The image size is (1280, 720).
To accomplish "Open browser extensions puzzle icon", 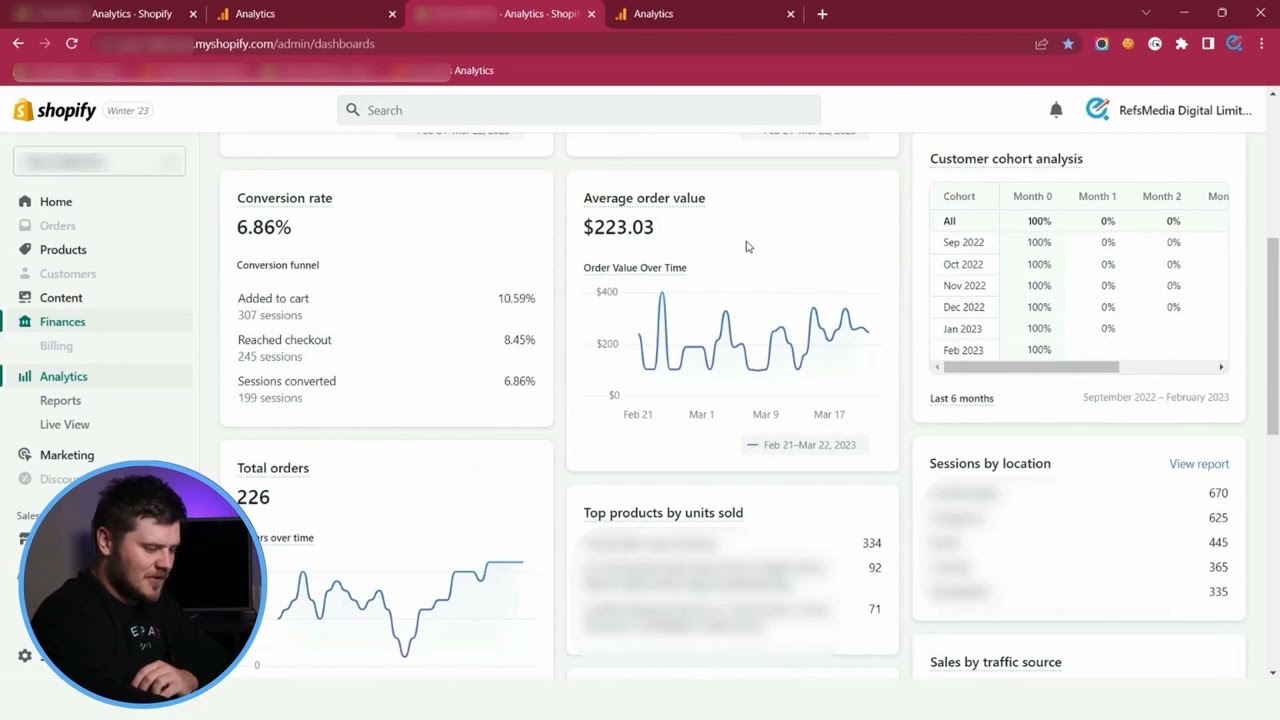I will point(1181,44).
